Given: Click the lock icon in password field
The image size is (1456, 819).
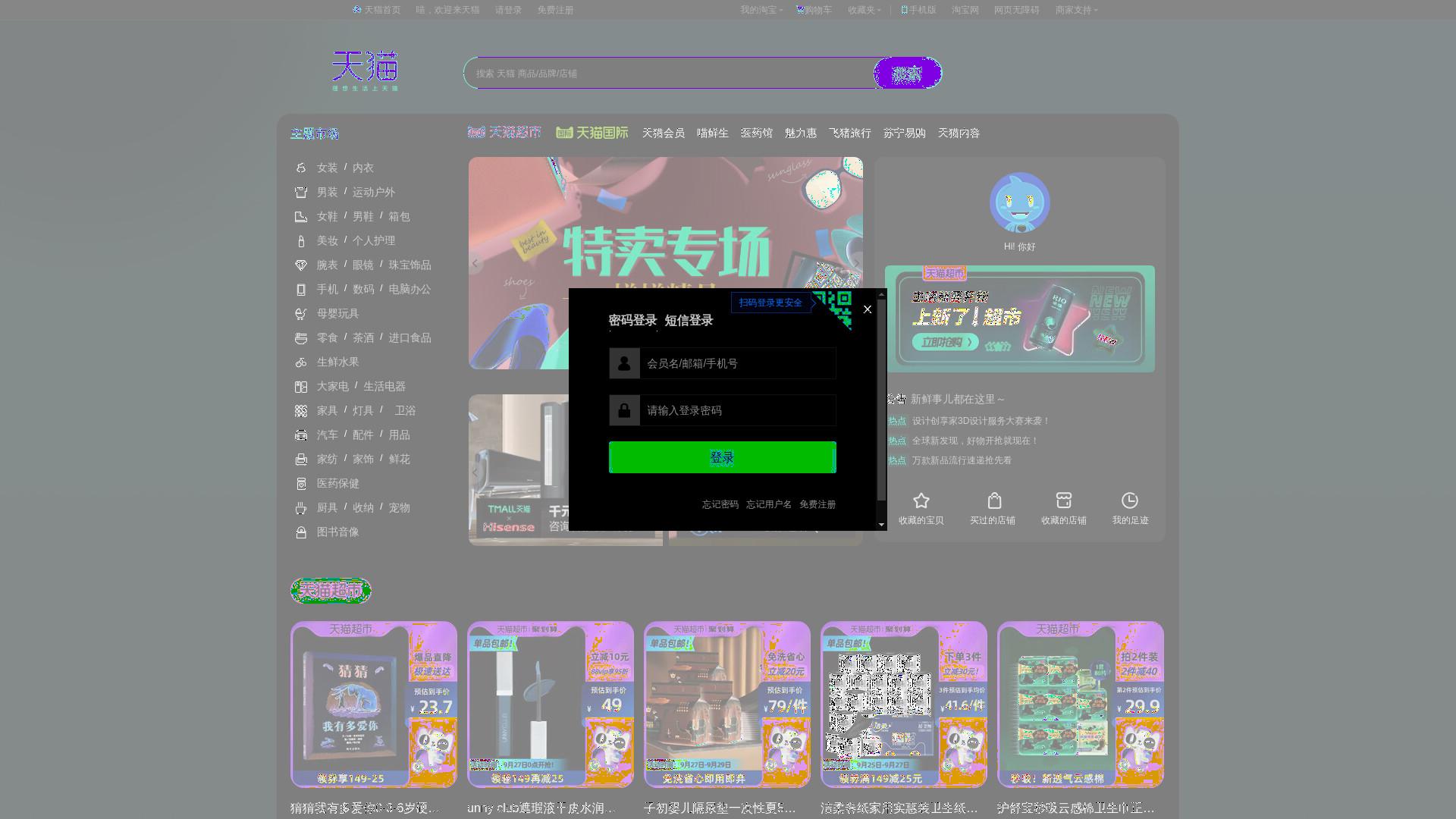Looking at the screenshot, I should pyautogui.click(x=624, y=410).
